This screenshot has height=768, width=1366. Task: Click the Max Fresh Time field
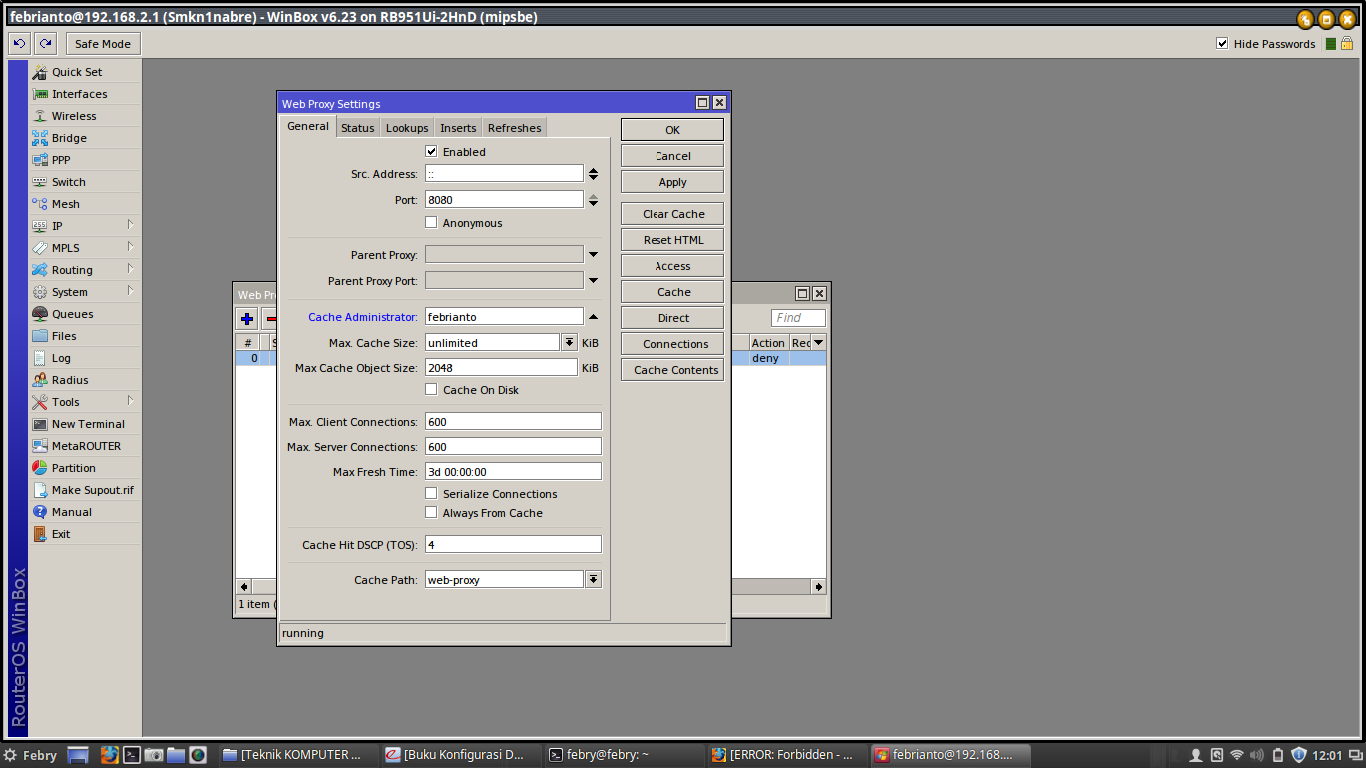[x=513, y=471]
